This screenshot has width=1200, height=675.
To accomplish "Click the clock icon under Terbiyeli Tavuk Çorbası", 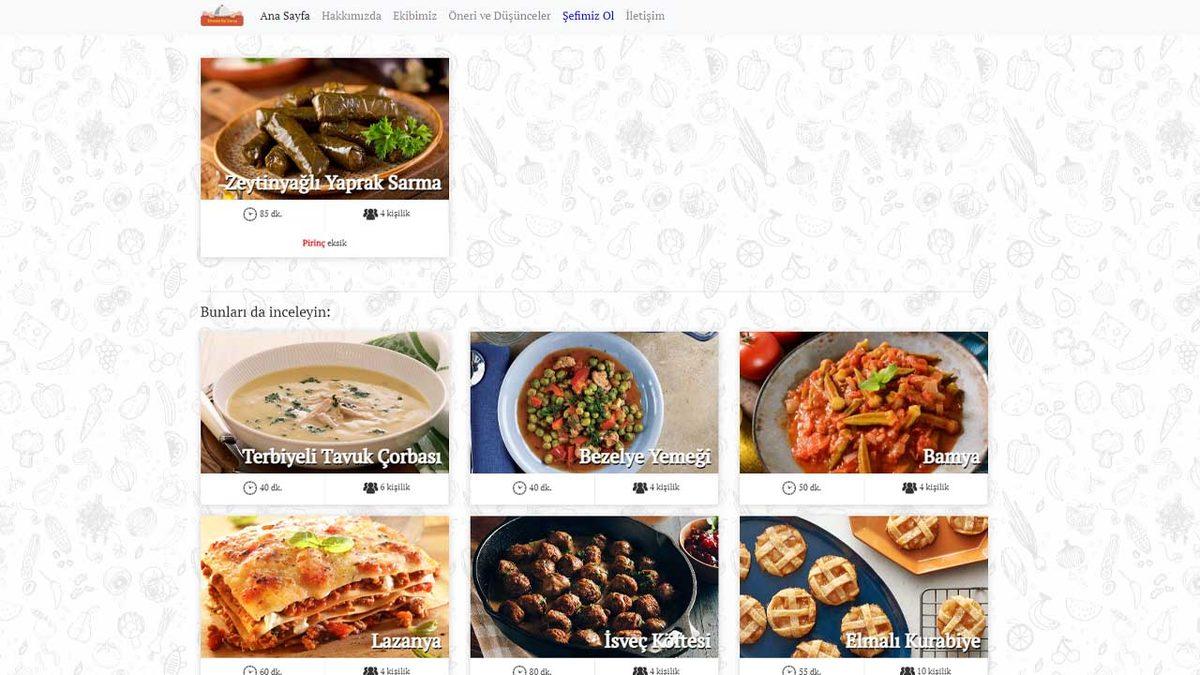I will point(250,488).
